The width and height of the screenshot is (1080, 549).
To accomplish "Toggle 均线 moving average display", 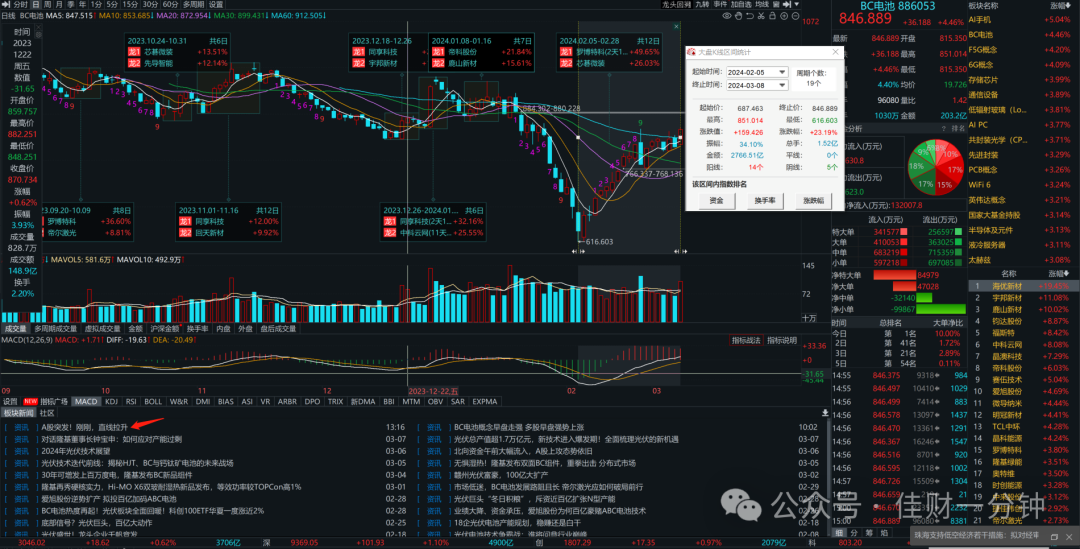I will (x=762, y=4).
